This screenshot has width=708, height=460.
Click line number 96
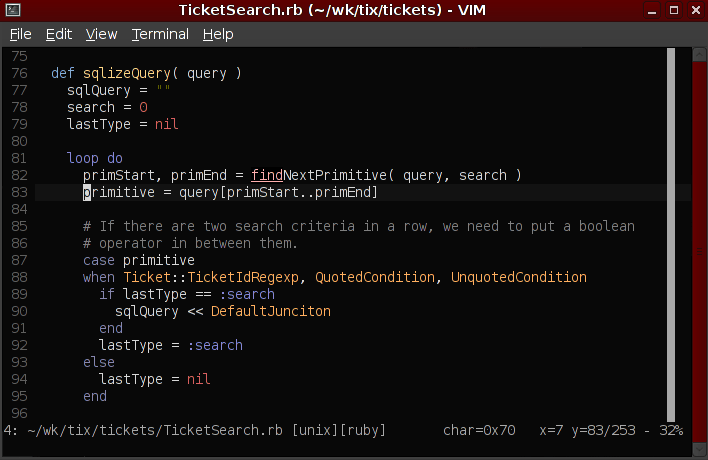(x=19, y=414)
